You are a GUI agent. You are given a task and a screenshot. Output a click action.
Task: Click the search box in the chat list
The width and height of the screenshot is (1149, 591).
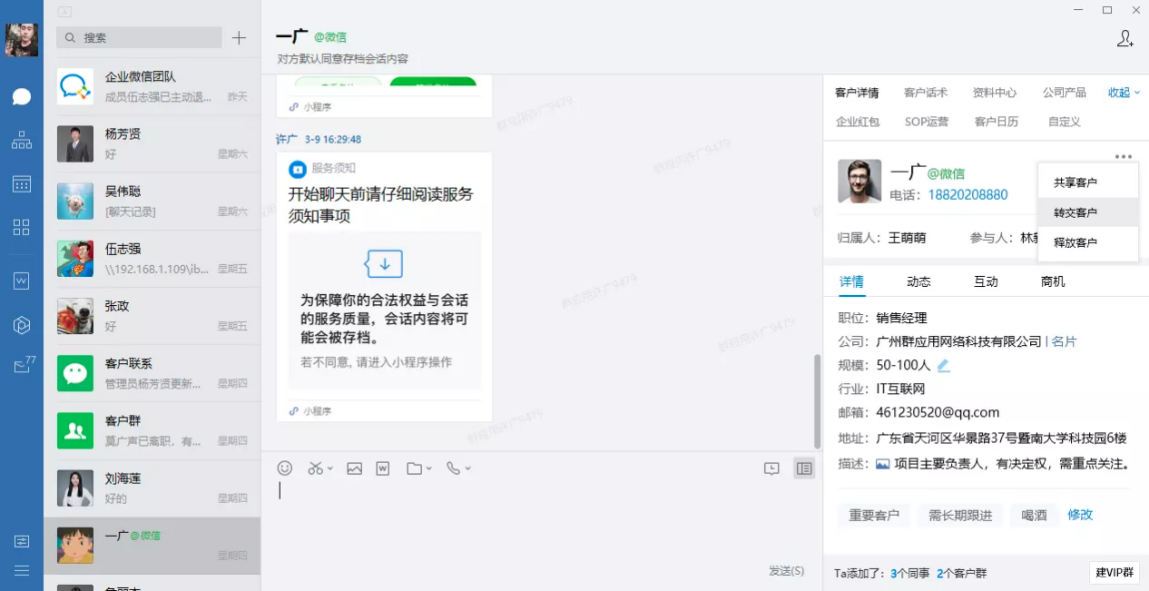click(x=138, y=38)
